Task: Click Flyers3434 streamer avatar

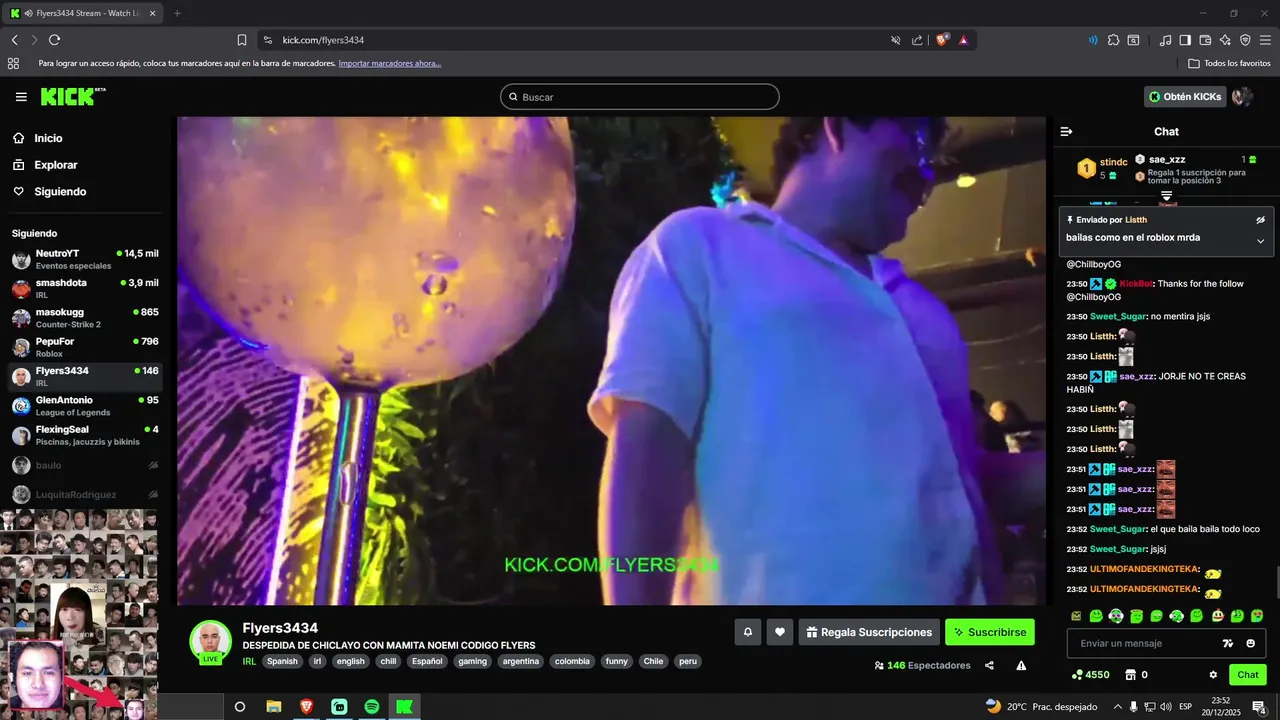Action: click(x=210, y=642)
